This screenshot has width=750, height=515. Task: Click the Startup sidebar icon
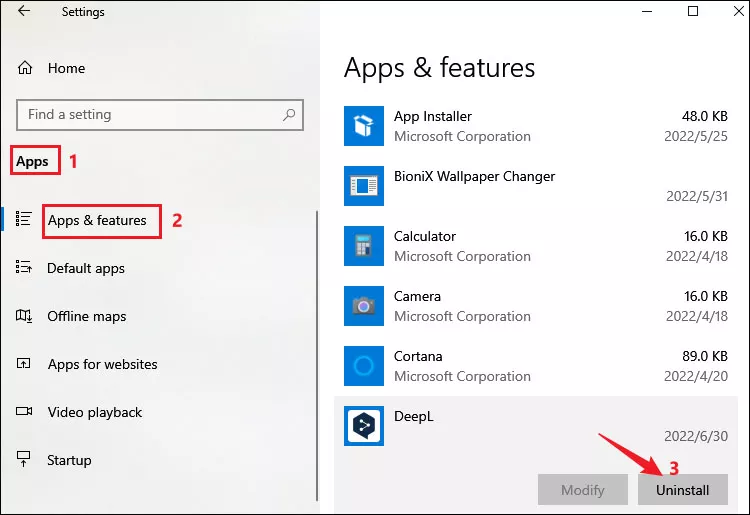tap(23, 459)
